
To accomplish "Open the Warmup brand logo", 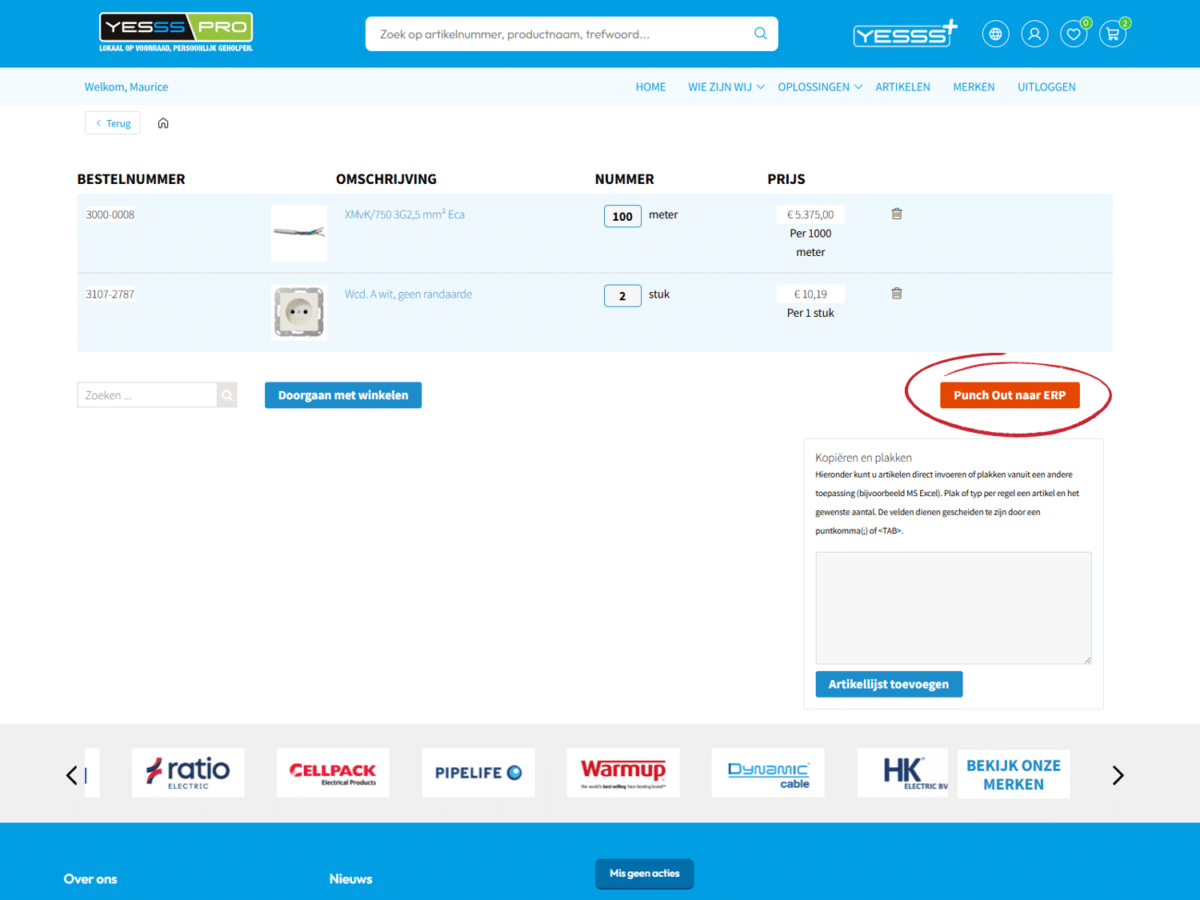I will (623, 773).
